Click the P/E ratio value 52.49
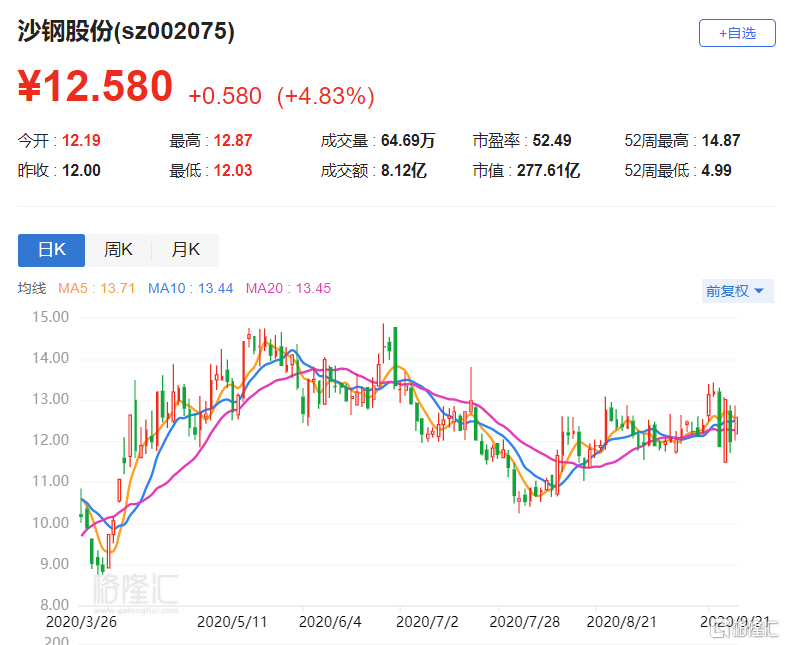 coord(552,141)
